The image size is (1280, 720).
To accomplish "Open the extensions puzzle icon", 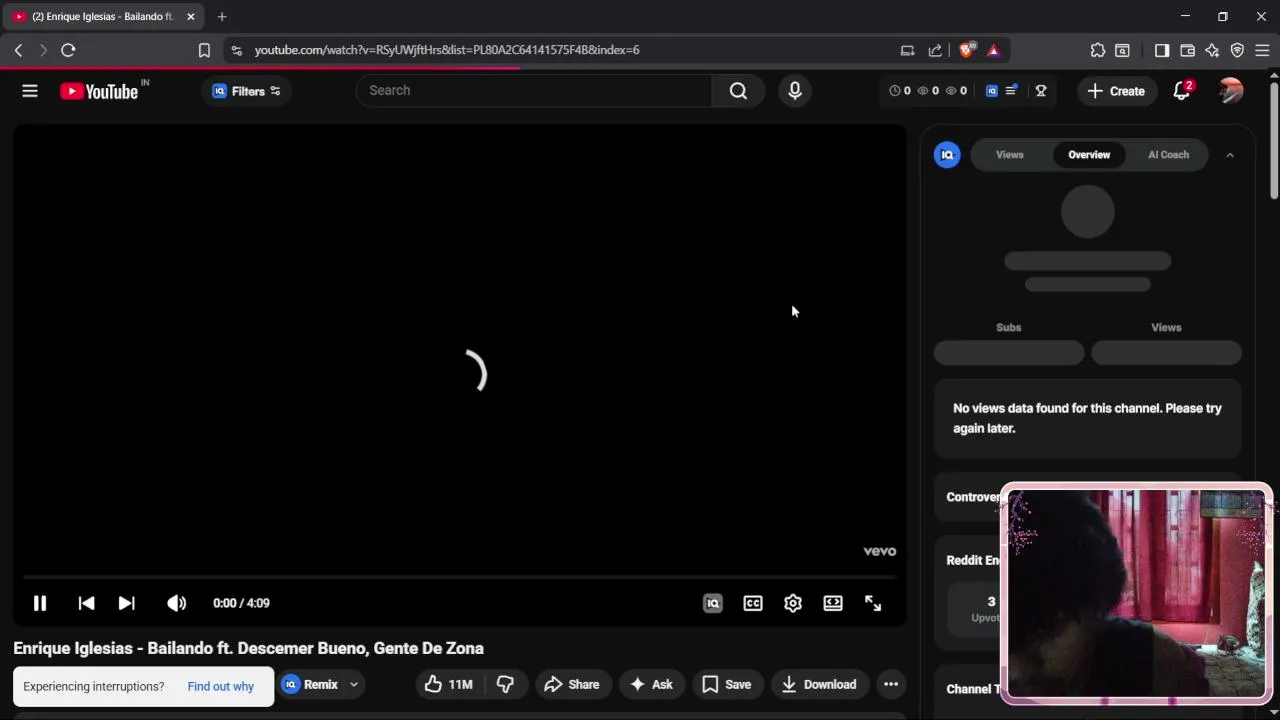I will click(x=1098, y=50).
